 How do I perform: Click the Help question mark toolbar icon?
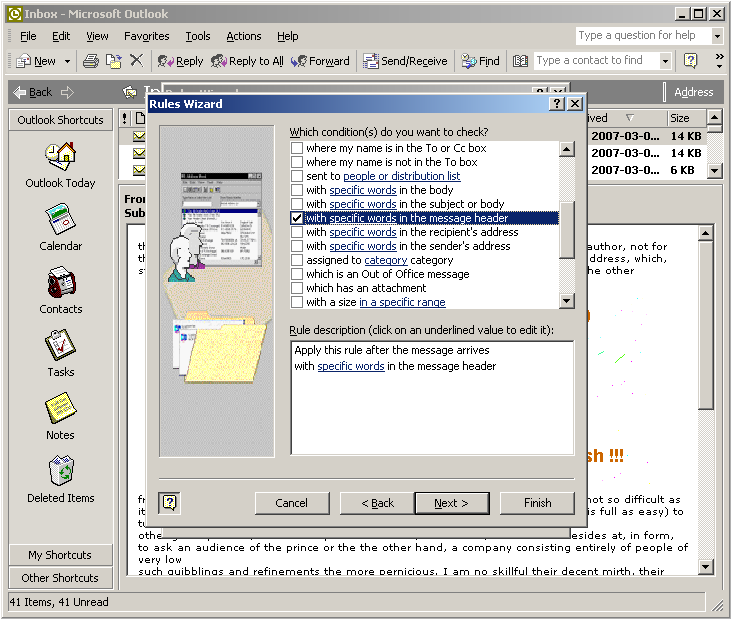point(691,61)
